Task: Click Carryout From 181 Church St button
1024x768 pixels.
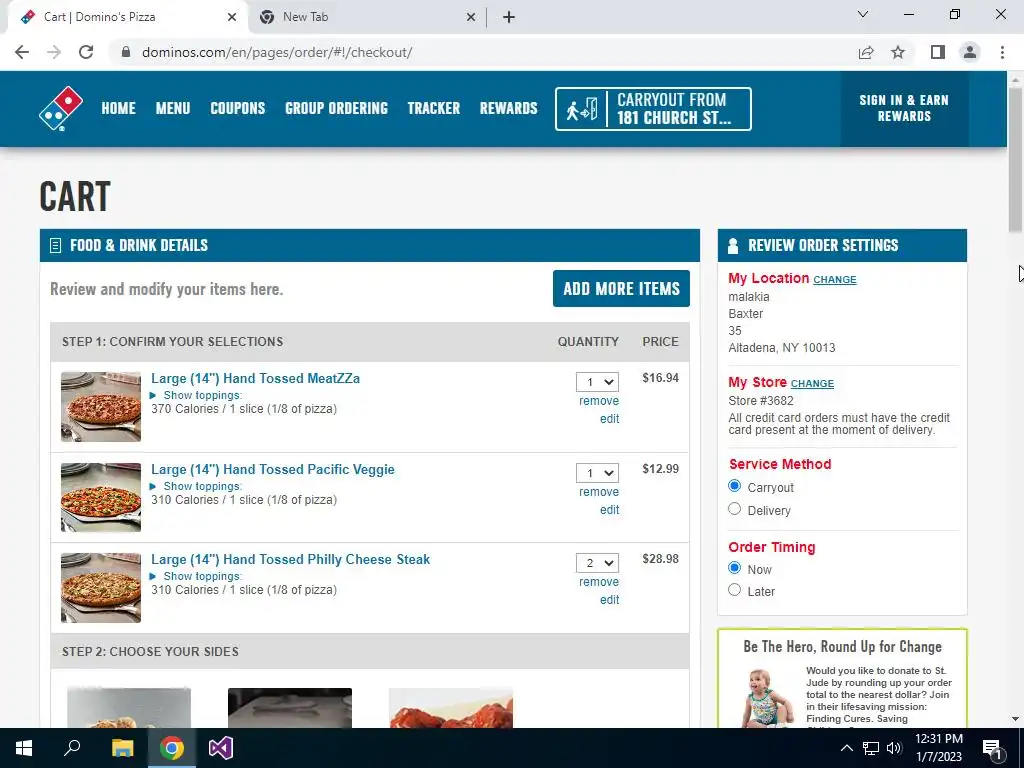Action: [x=653, y=109]
